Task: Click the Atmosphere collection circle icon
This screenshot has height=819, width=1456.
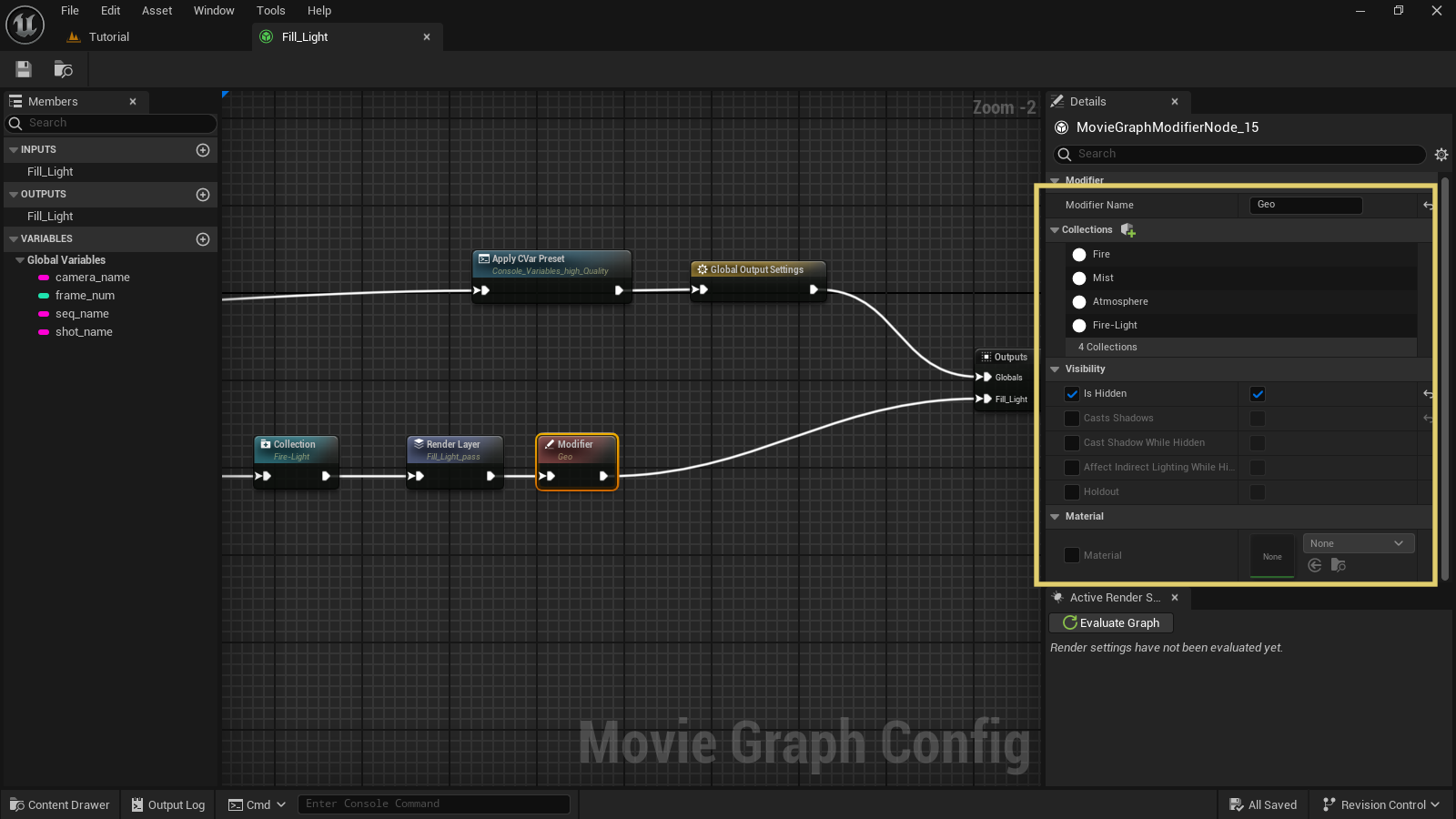Action: coord(1079,302)
